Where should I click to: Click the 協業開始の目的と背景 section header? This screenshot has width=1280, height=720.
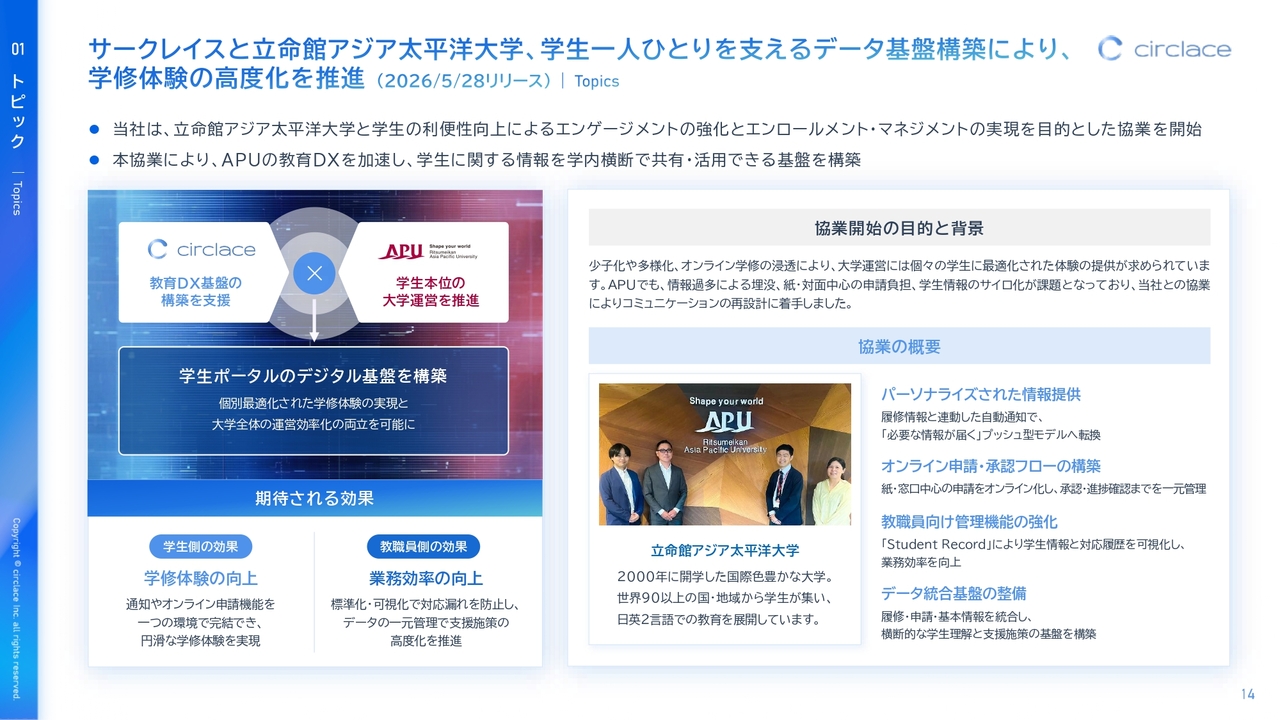pyautogui.click(x=899, y=228)
